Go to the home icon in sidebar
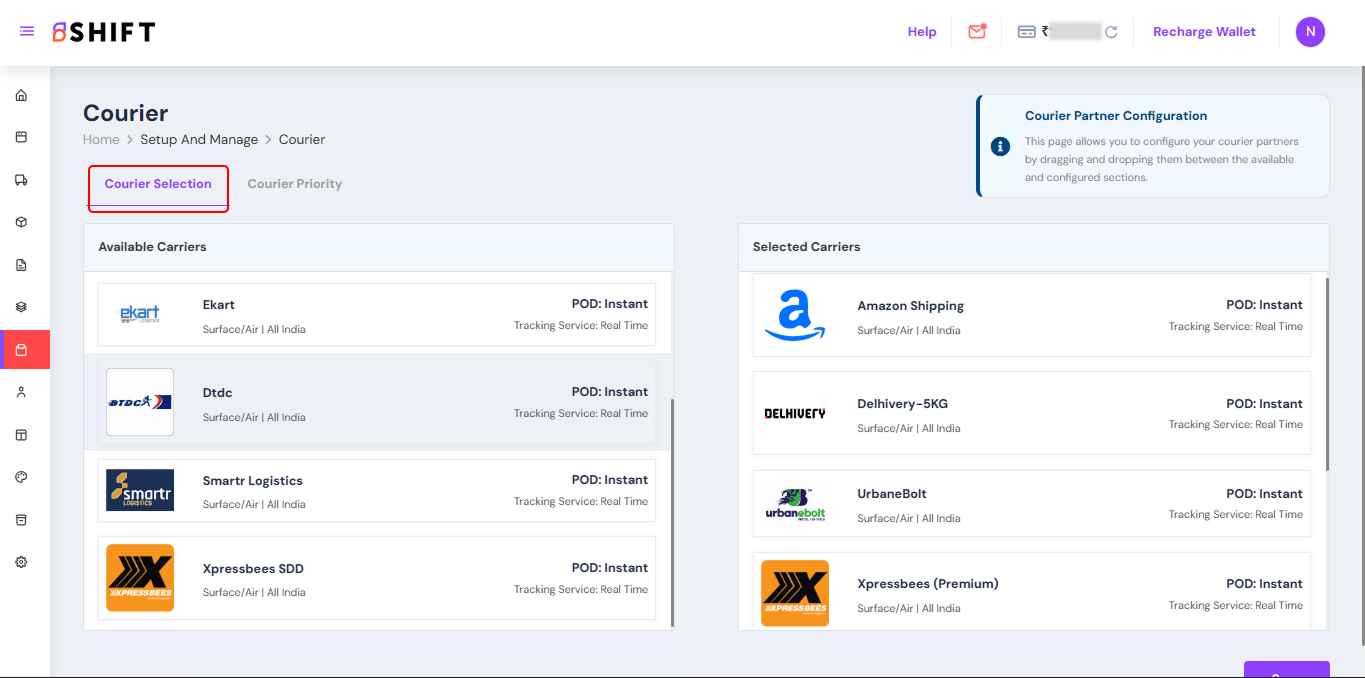Image resolution: width=1365 pixels, height=678 pixels. (x=21, y=96)
